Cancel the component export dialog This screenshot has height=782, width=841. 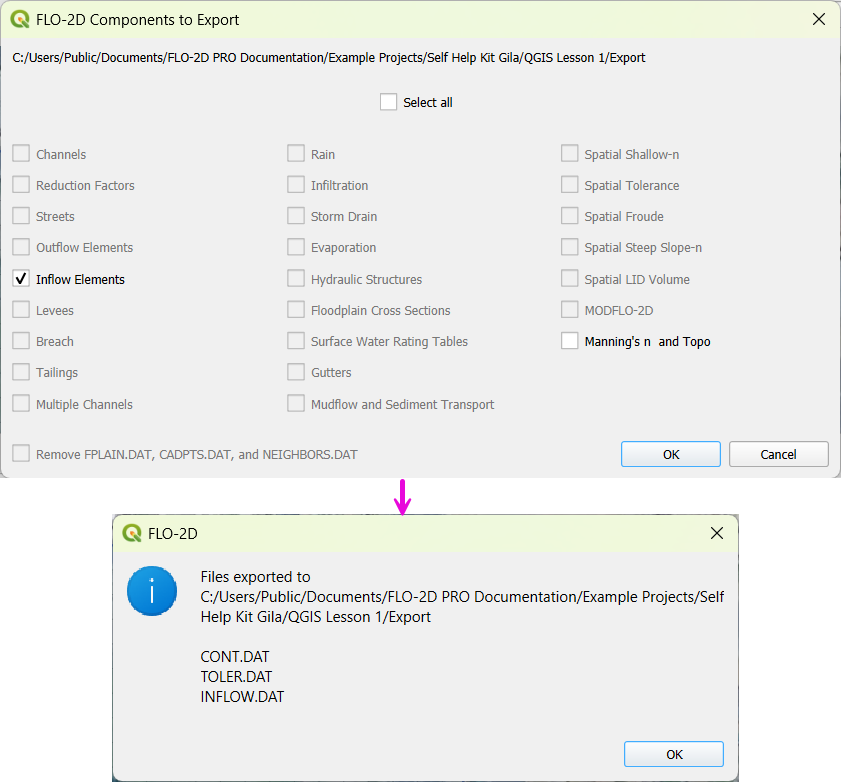pos(778,454)
